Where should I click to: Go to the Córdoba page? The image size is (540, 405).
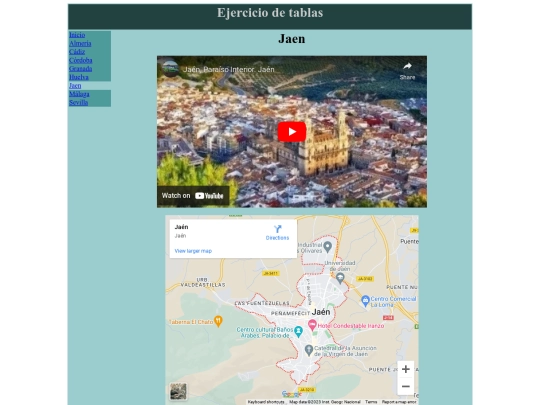81,60
